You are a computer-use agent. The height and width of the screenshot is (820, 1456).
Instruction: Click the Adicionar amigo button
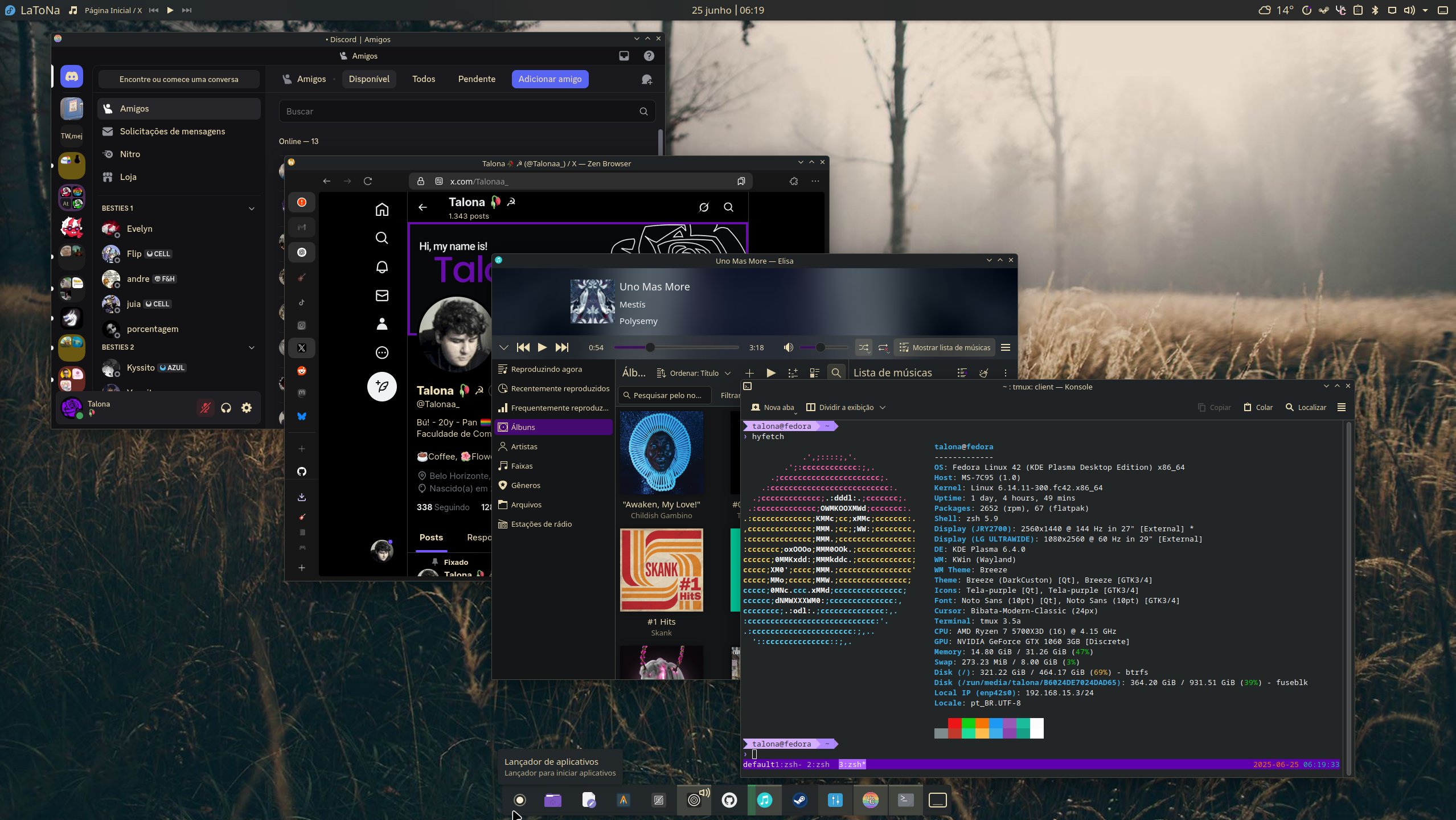coord(549,79)
